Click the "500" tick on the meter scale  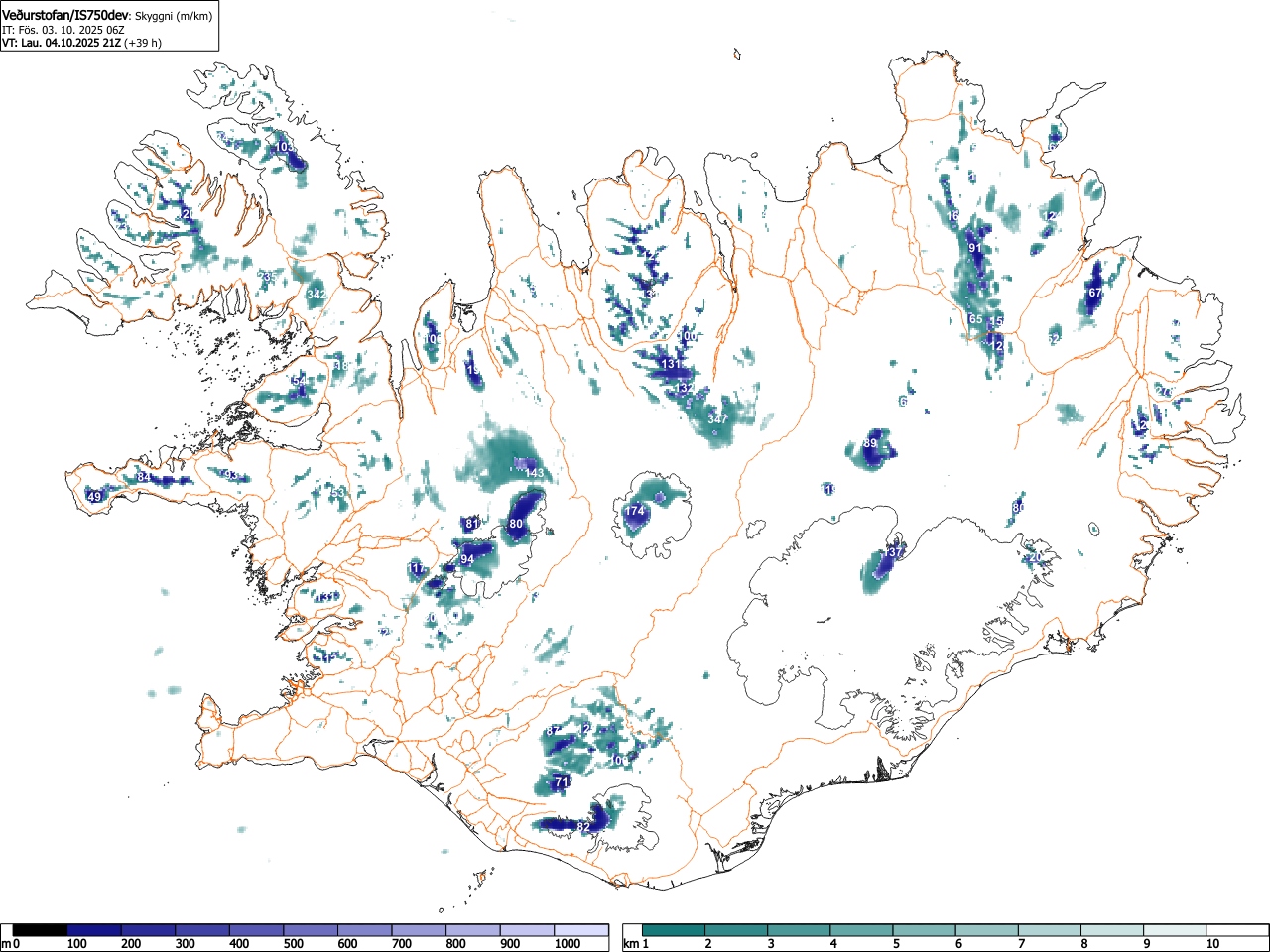[x=293, y=944]
